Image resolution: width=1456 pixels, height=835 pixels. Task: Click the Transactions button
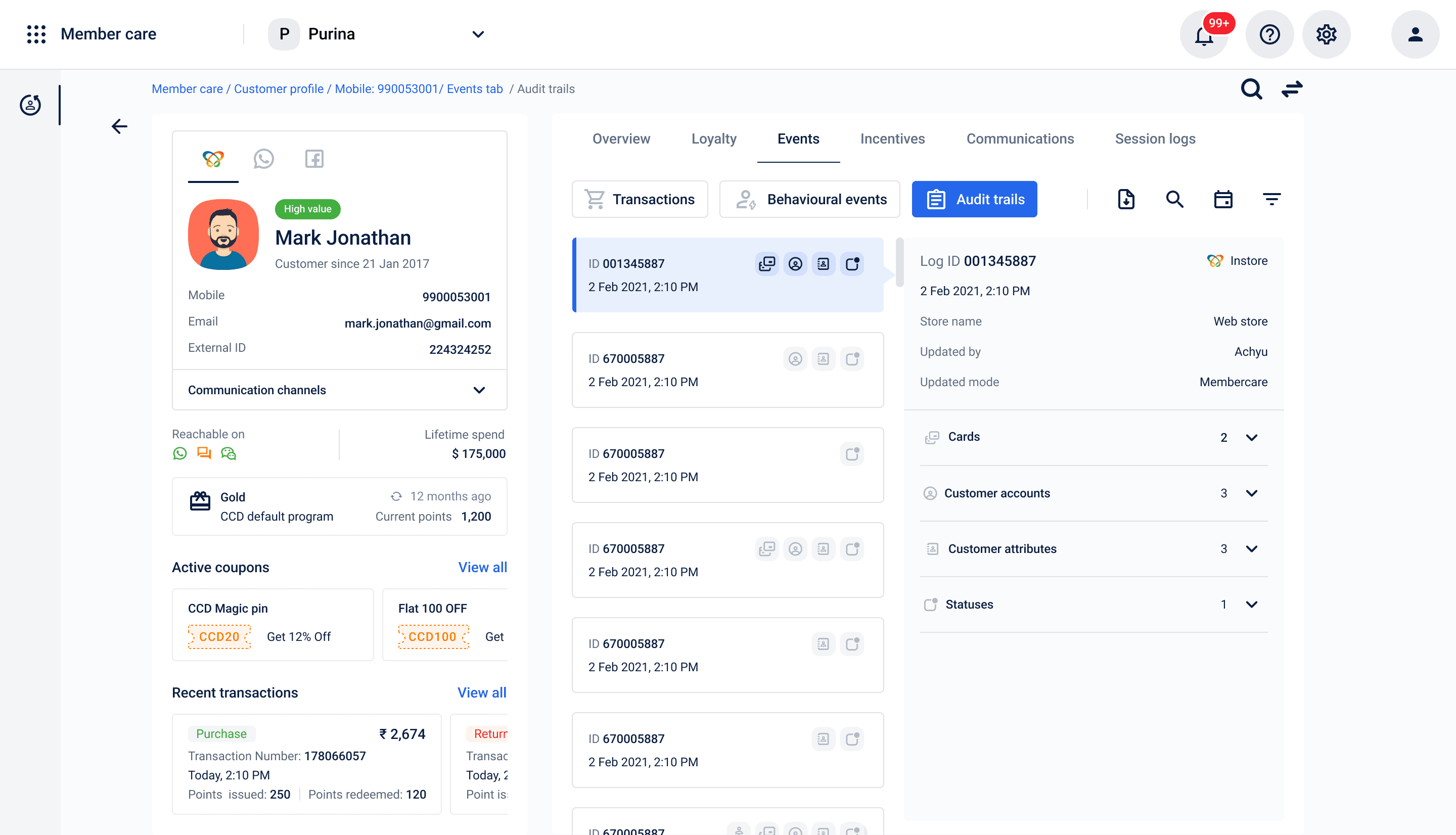coord(640,199)
